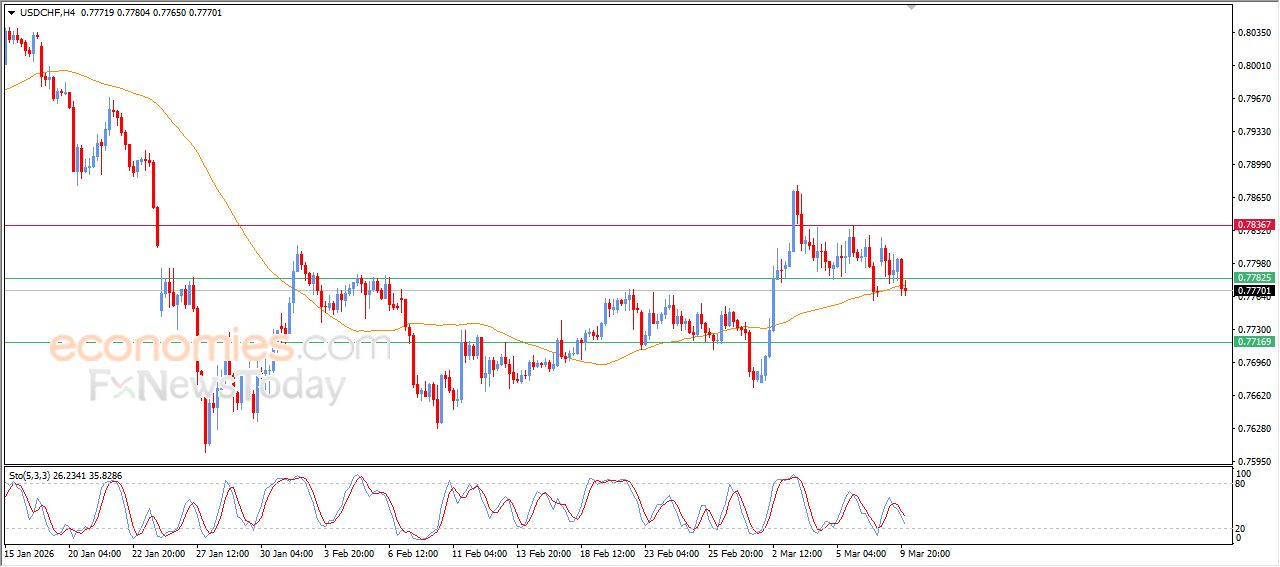The width and height of the screenshot is (1280, 567).
Task: Click the gray chart shift marker at top
Action: [911, 7]
